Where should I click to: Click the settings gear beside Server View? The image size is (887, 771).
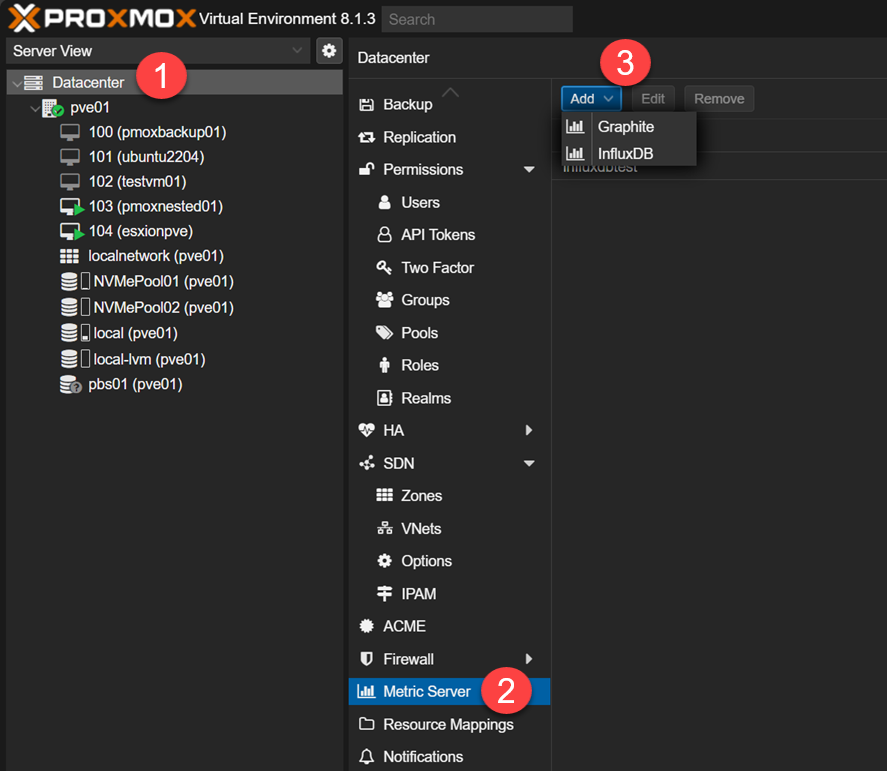coord(330,50)
